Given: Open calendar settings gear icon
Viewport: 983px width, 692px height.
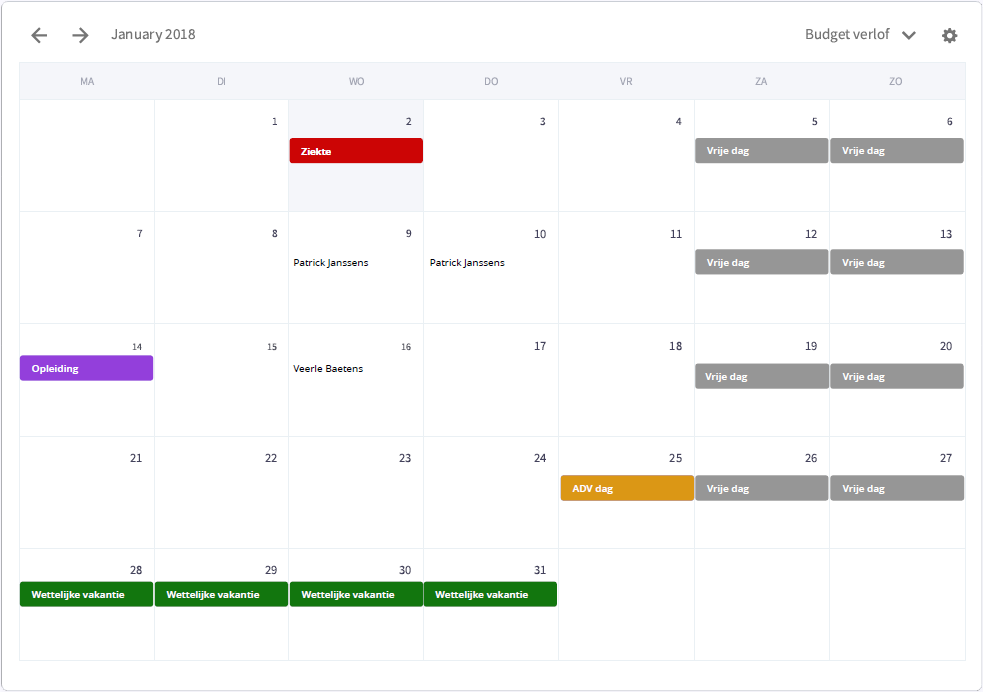Looking at the screenshot, I should (950, 36).
